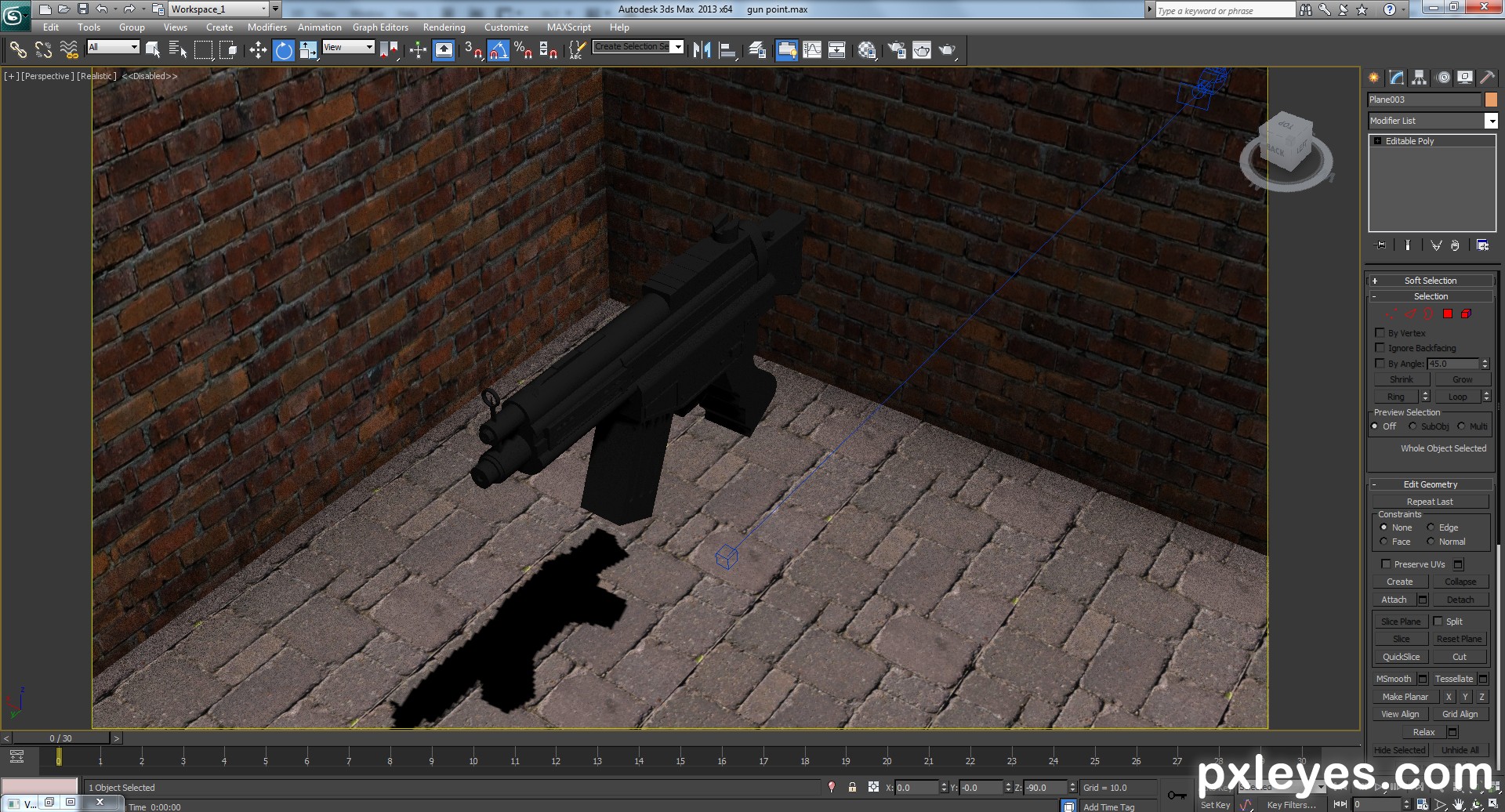Open the Curve Editor
This screenshot has width=1505, height=812.
point(812,50)
